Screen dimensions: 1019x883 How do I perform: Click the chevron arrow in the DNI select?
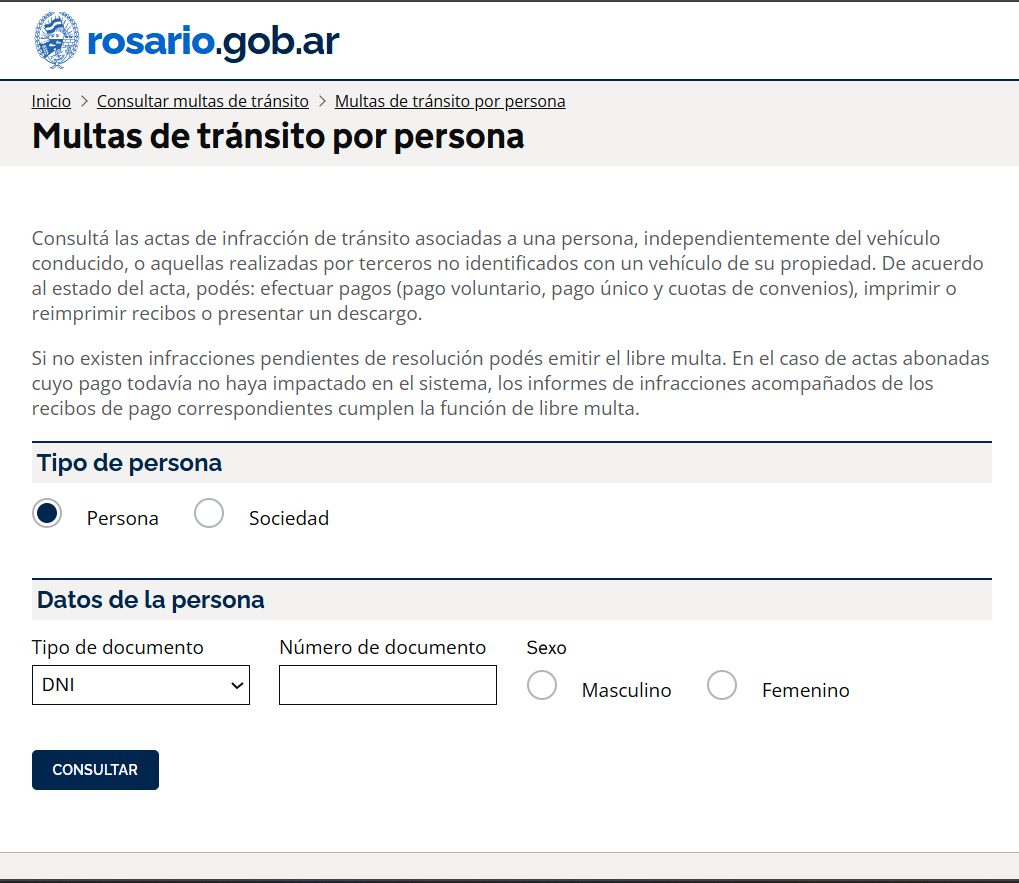pos(237,685)
